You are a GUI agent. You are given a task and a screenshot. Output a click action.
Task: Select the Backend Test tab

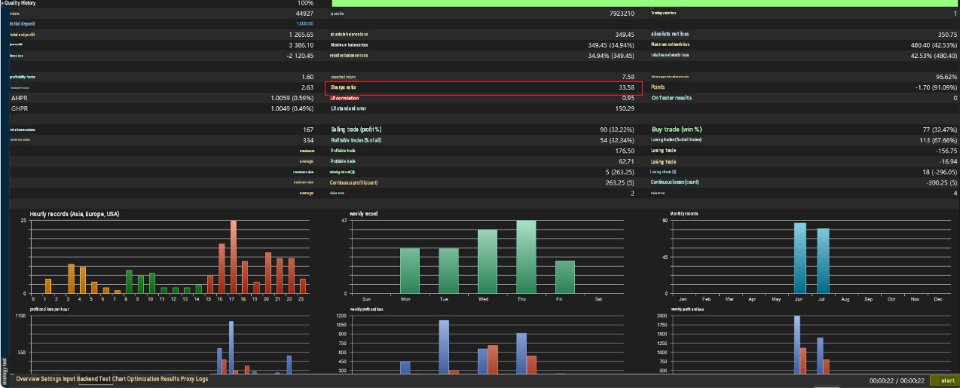(x=95, y=379)
